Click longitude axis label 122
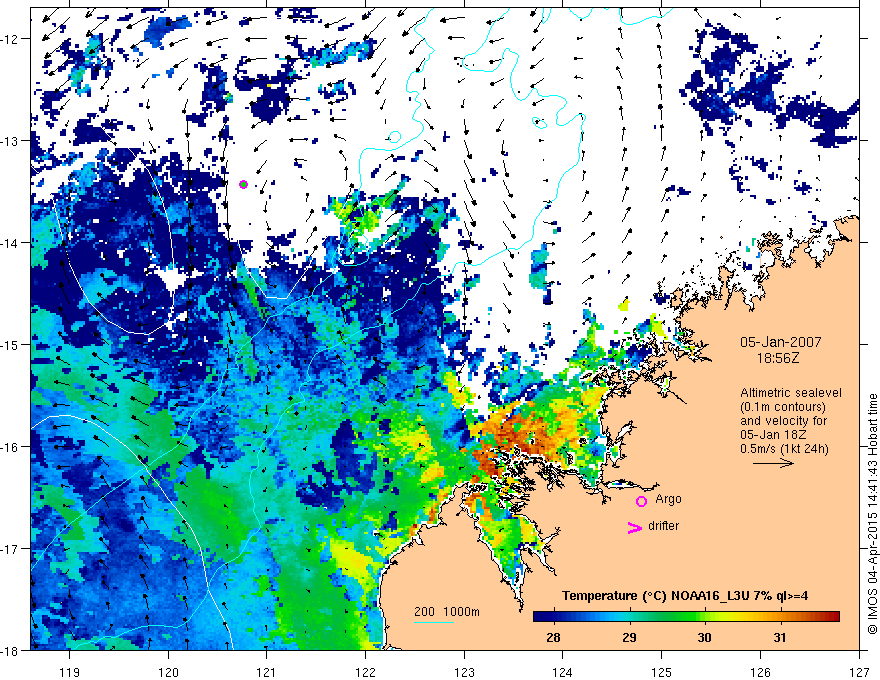This screenshot has width=880, height=680. [x=365, y=672]
